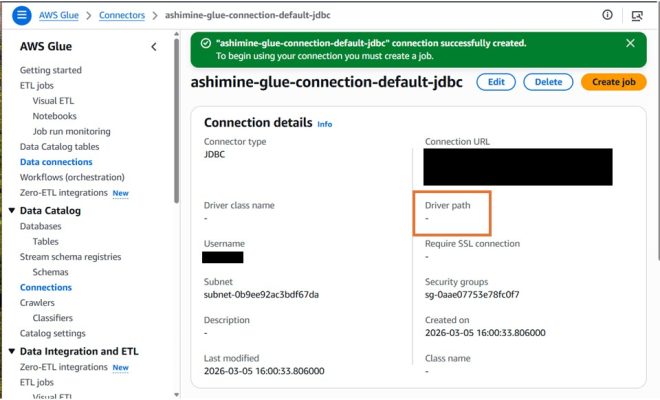Open Crawlers under Data Catalog

point(37,302)
